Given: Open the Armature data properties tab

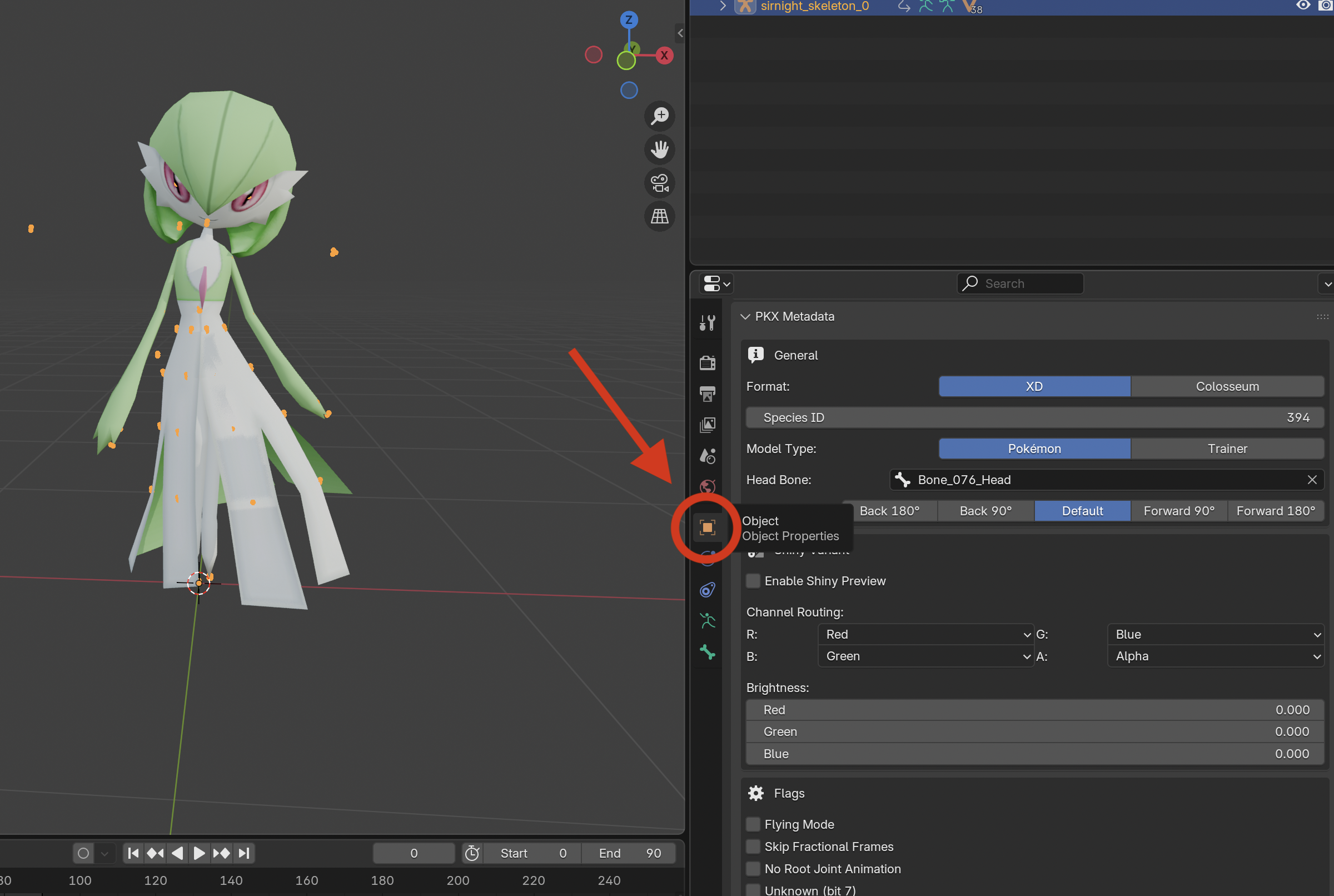Looking at the screenshot, I should (x=707, y=620).
